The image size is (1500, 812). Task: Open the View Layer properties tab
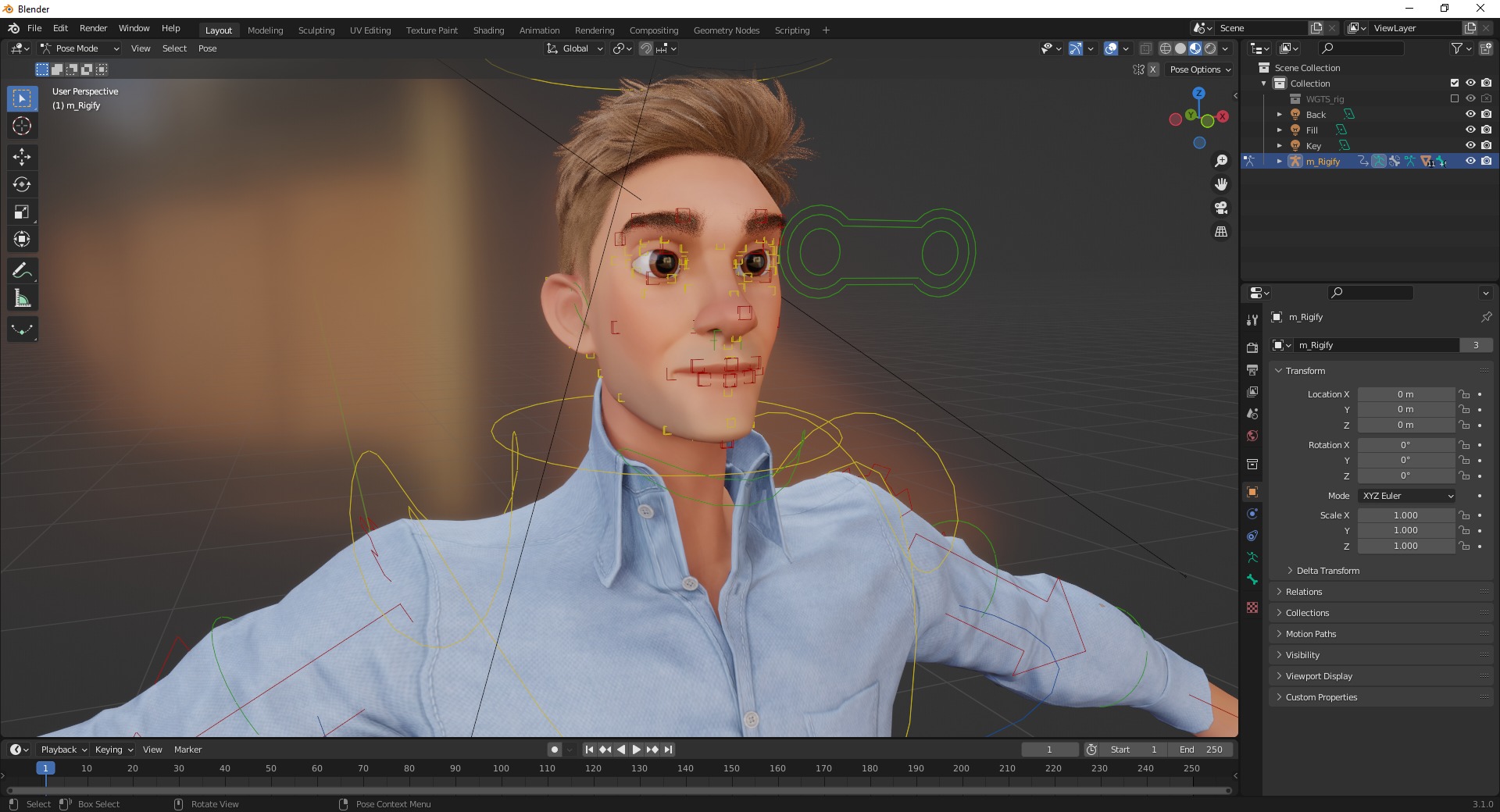(1252, 391)
